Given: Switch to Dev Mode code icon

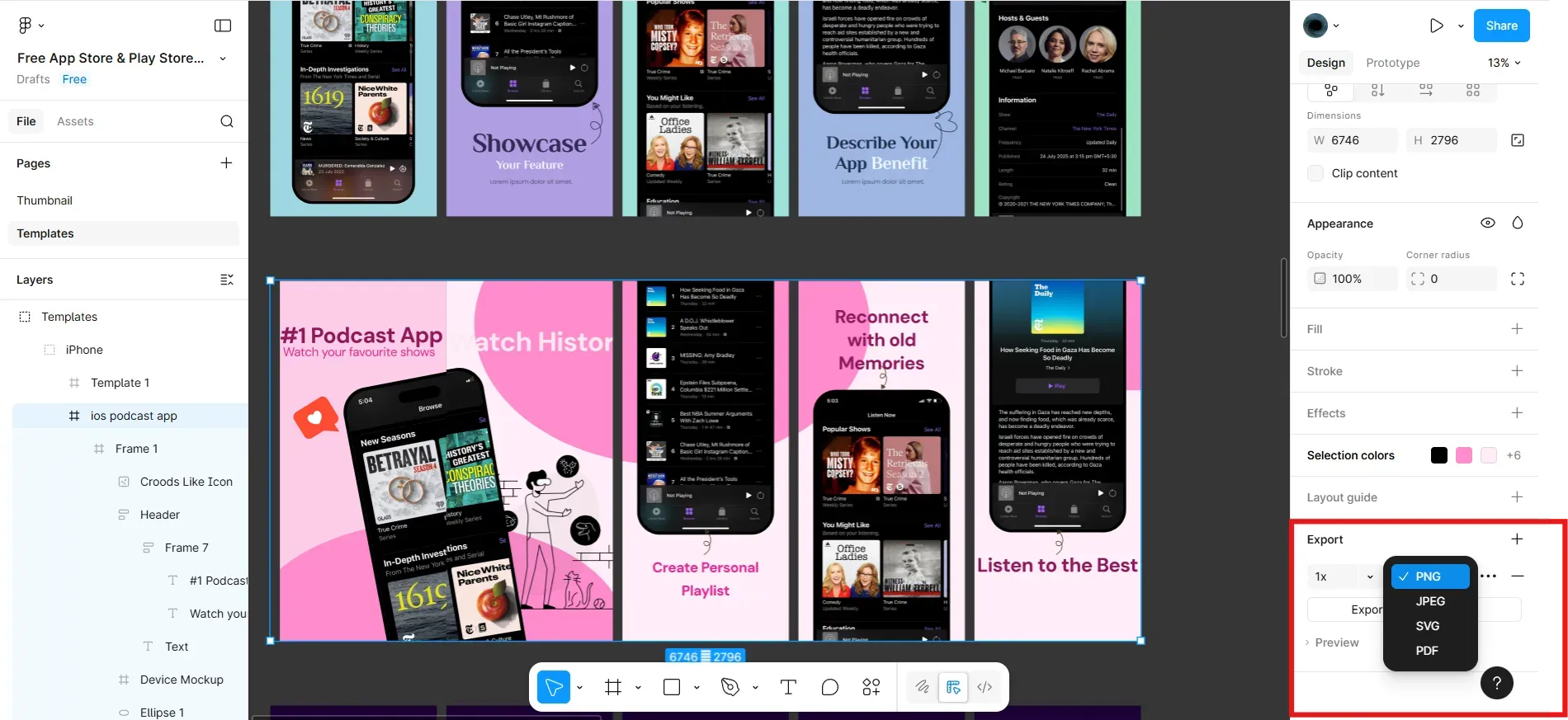Looking at the screenshot, I should [x=985, y=687].
